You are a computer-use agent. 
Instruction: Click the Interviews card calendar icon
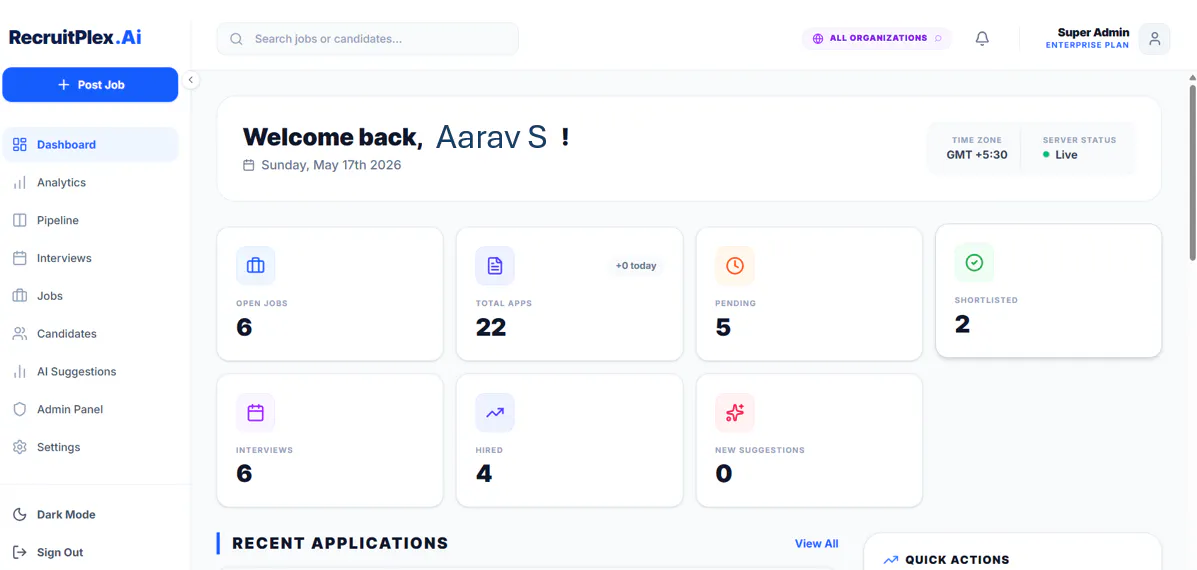[256, 413]
